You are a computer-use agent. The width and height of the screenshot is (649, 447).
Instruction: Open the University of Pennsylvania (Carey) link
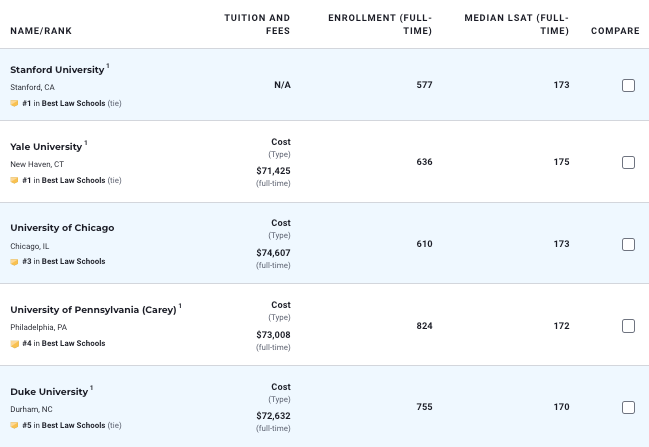coord(93,310)
